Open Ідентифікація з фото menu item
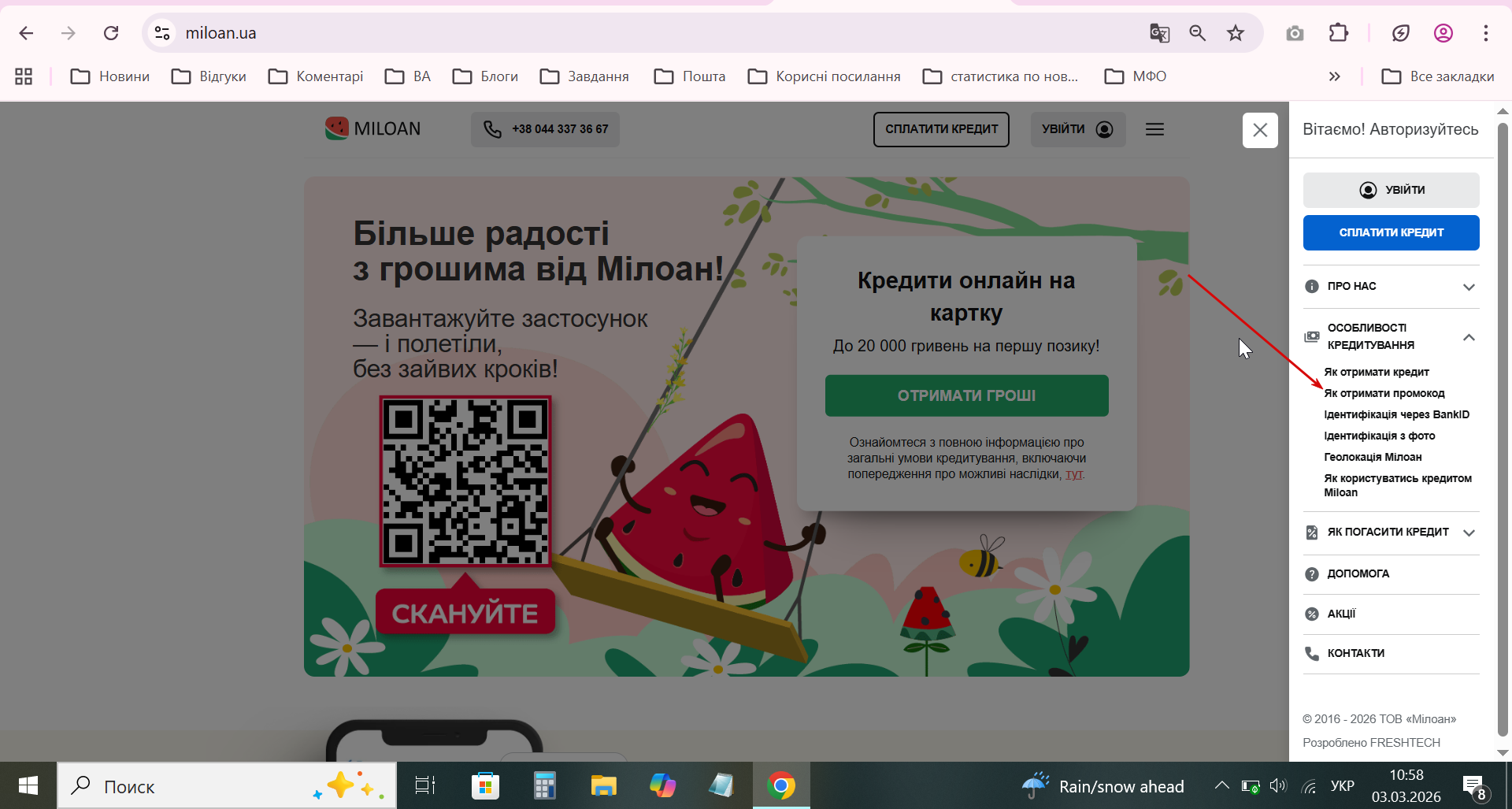Viewport: 1512px width, 809px height. (1380, 436)
